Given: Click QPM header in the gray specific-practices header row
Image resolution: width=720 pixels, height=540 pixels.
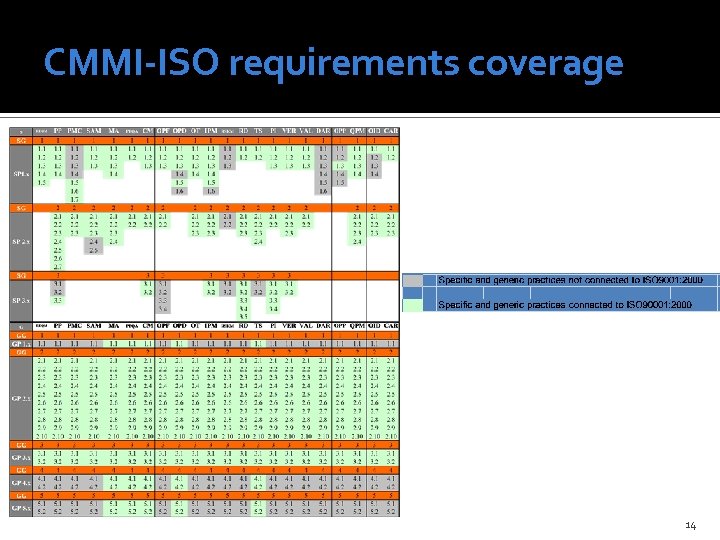Looking at the screenshot, I should (357, 131).
